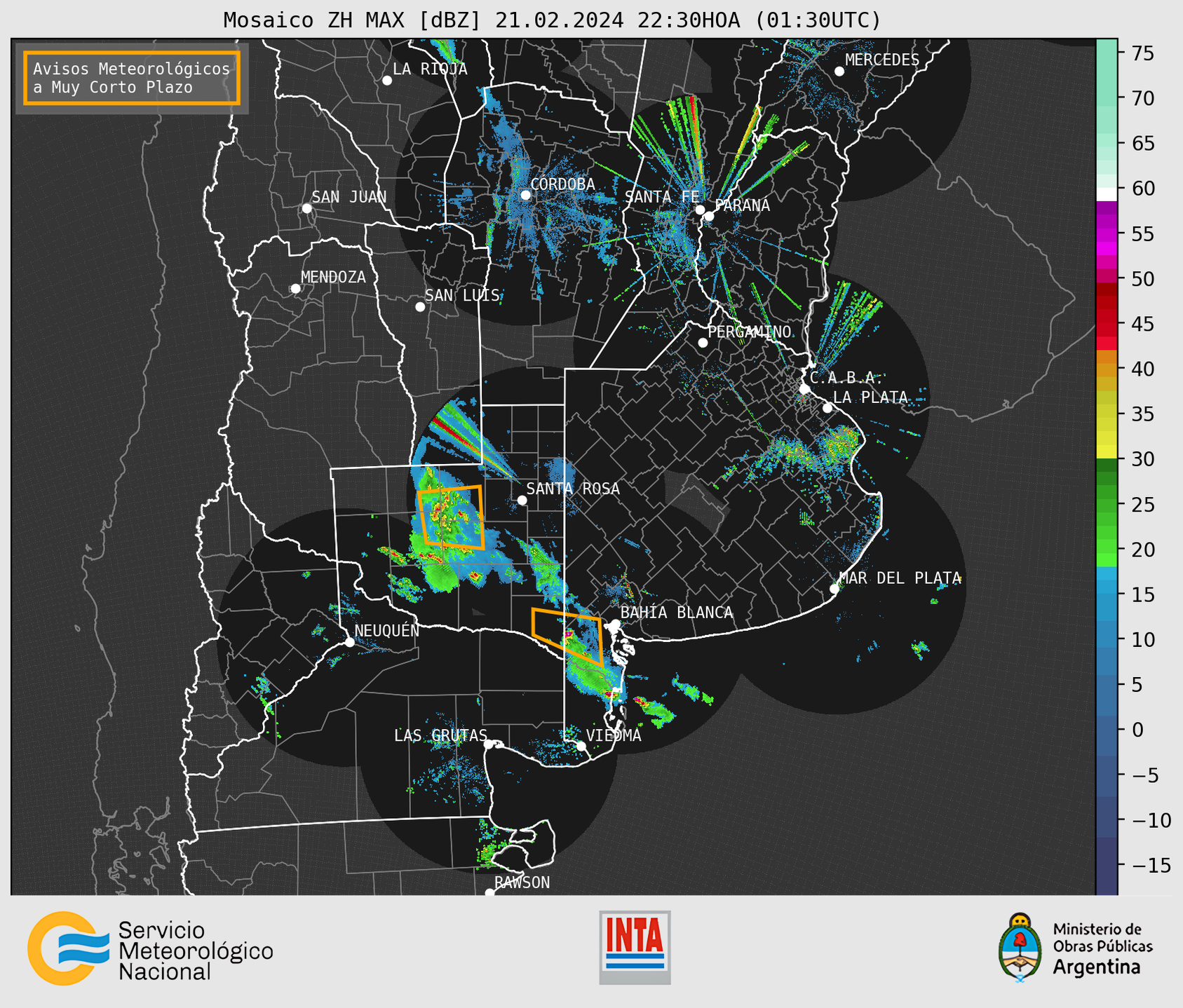This screenshot has width=1183, height=1008.
Task: Click the orange warning polygon near Bahía Blanca
Action: click(x=567, y=636)
